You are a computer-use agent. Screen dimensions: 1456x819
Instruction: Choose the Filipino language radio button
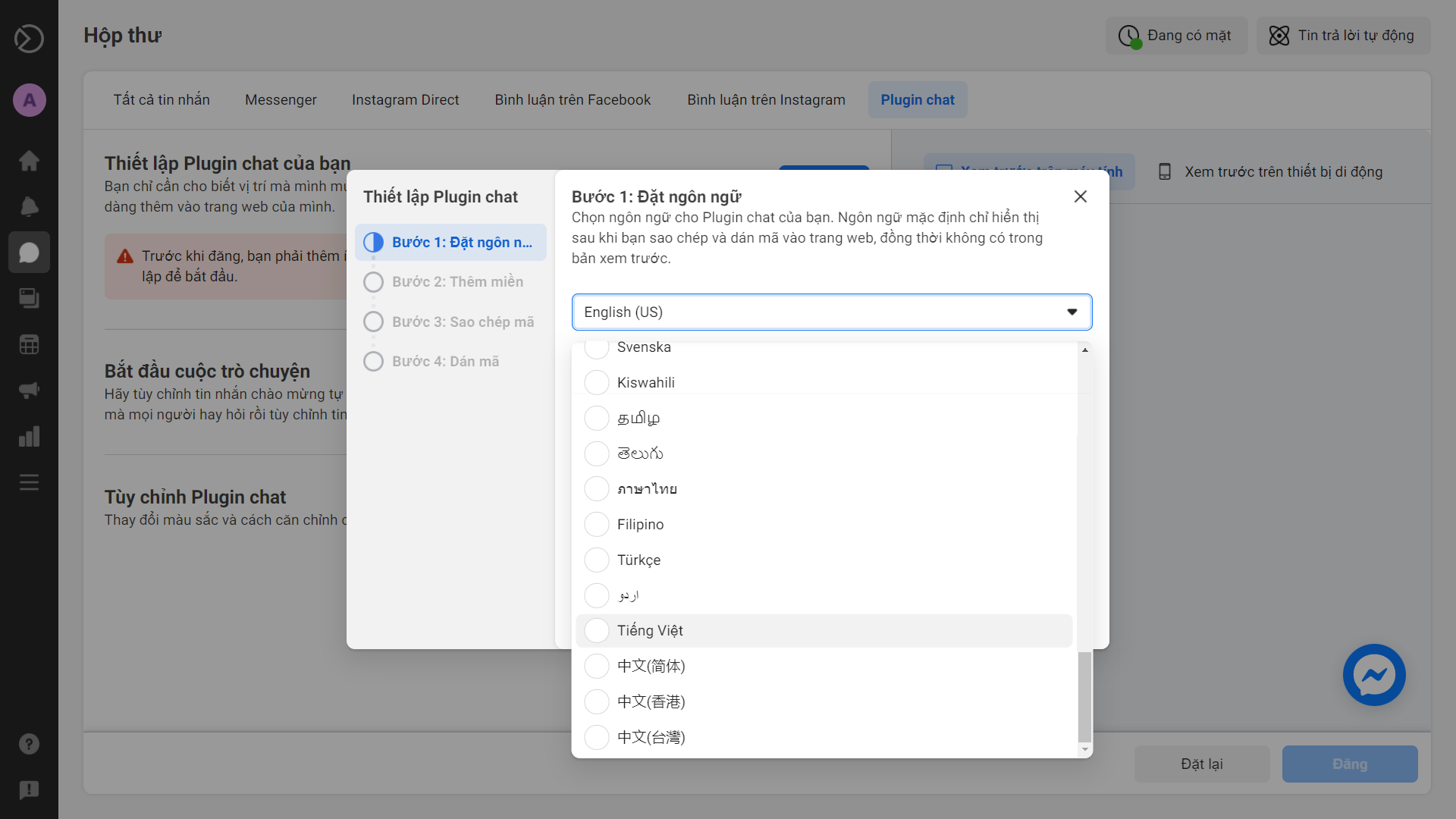[597, 524]
